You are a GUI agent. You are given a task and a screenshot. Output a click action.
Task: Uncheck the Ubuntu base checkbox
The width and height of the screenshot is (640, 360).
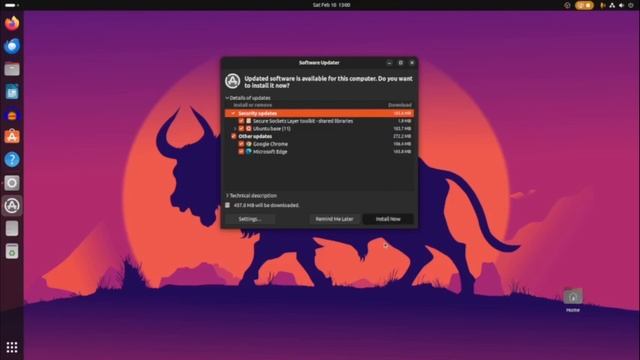click(x=241, y=129)
